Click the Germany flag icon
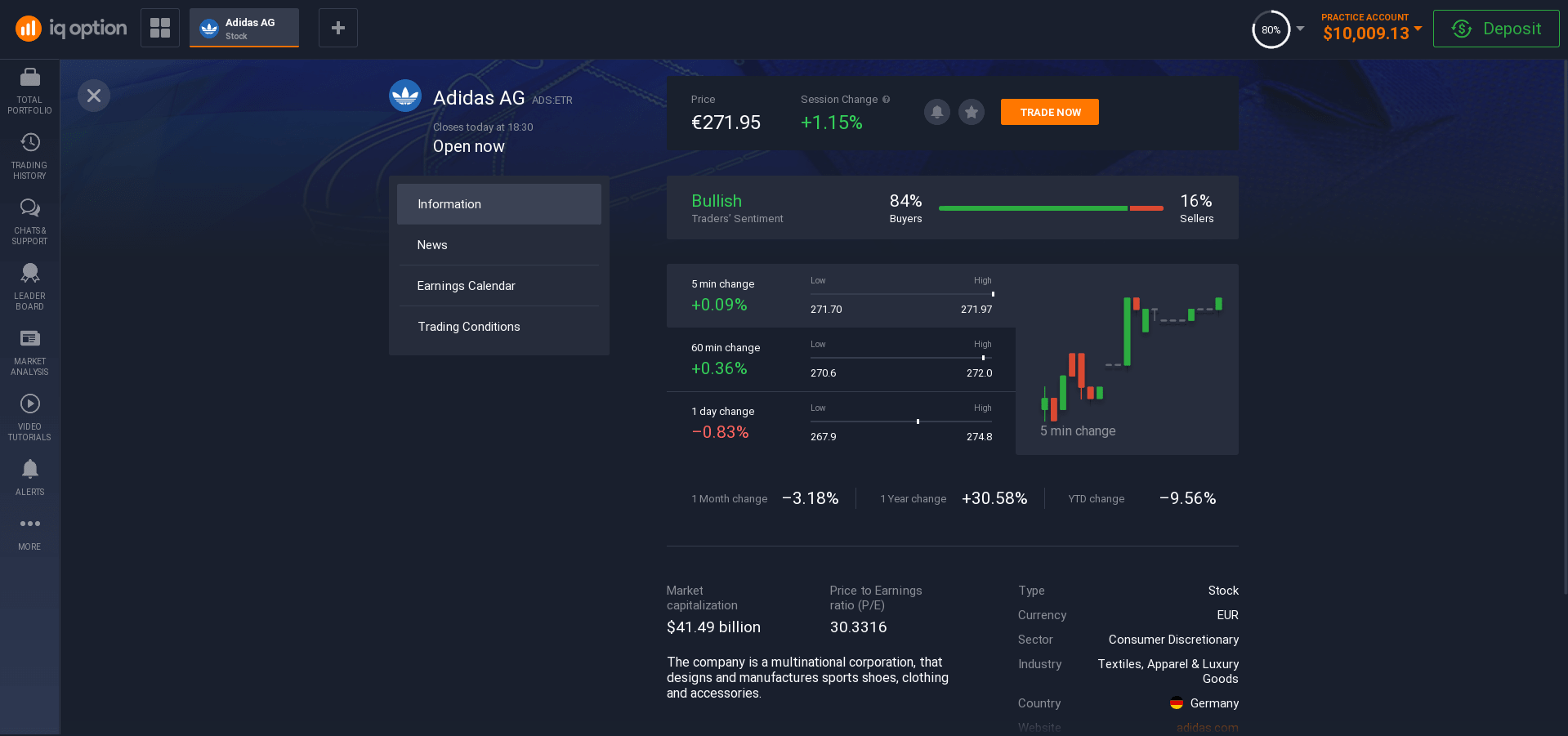Viewport: 1568px width, 736px height. (x=1177, y=703)
